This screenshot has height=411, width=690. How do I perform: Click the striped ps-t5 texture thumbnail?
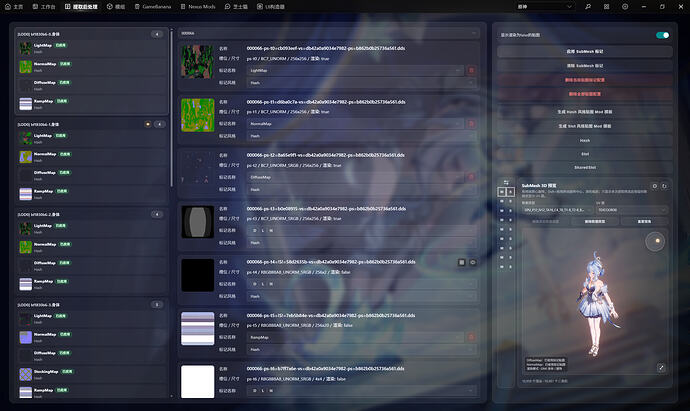coord(198,329)
